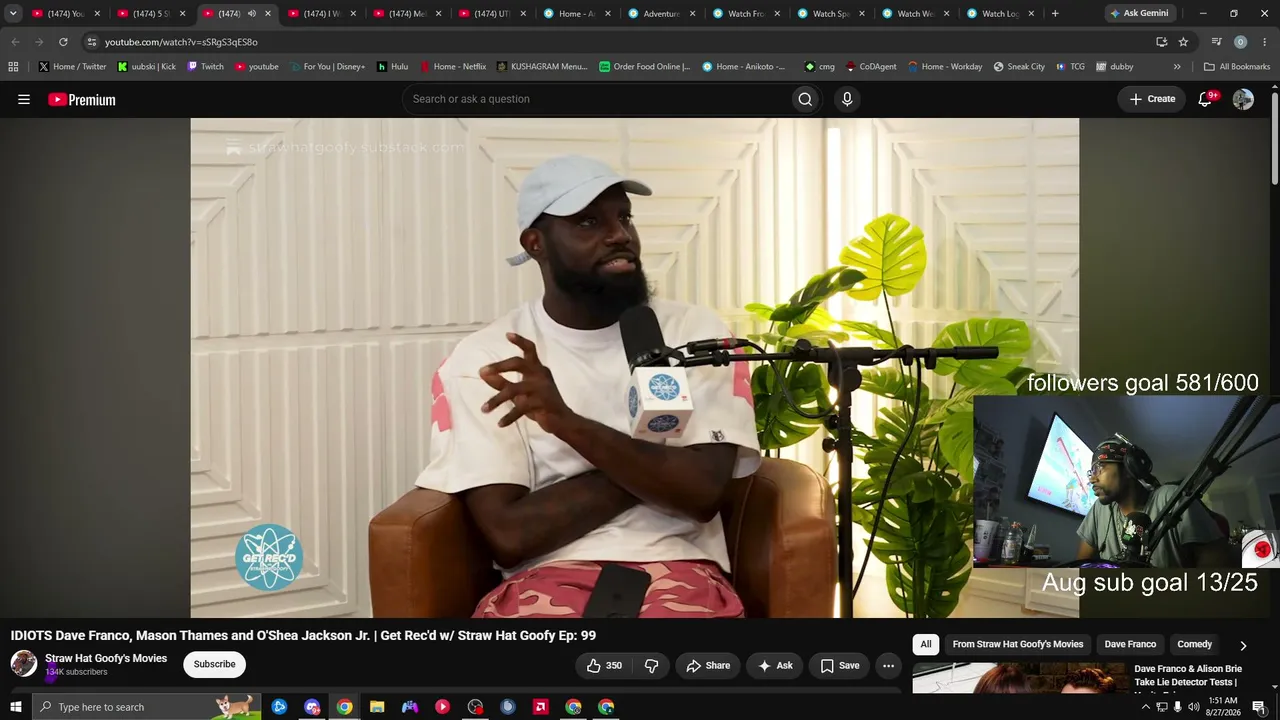This screenshot has width=1280, height=720.
Task: Open the Windows Start menu
Action: [x=15, y=707]
